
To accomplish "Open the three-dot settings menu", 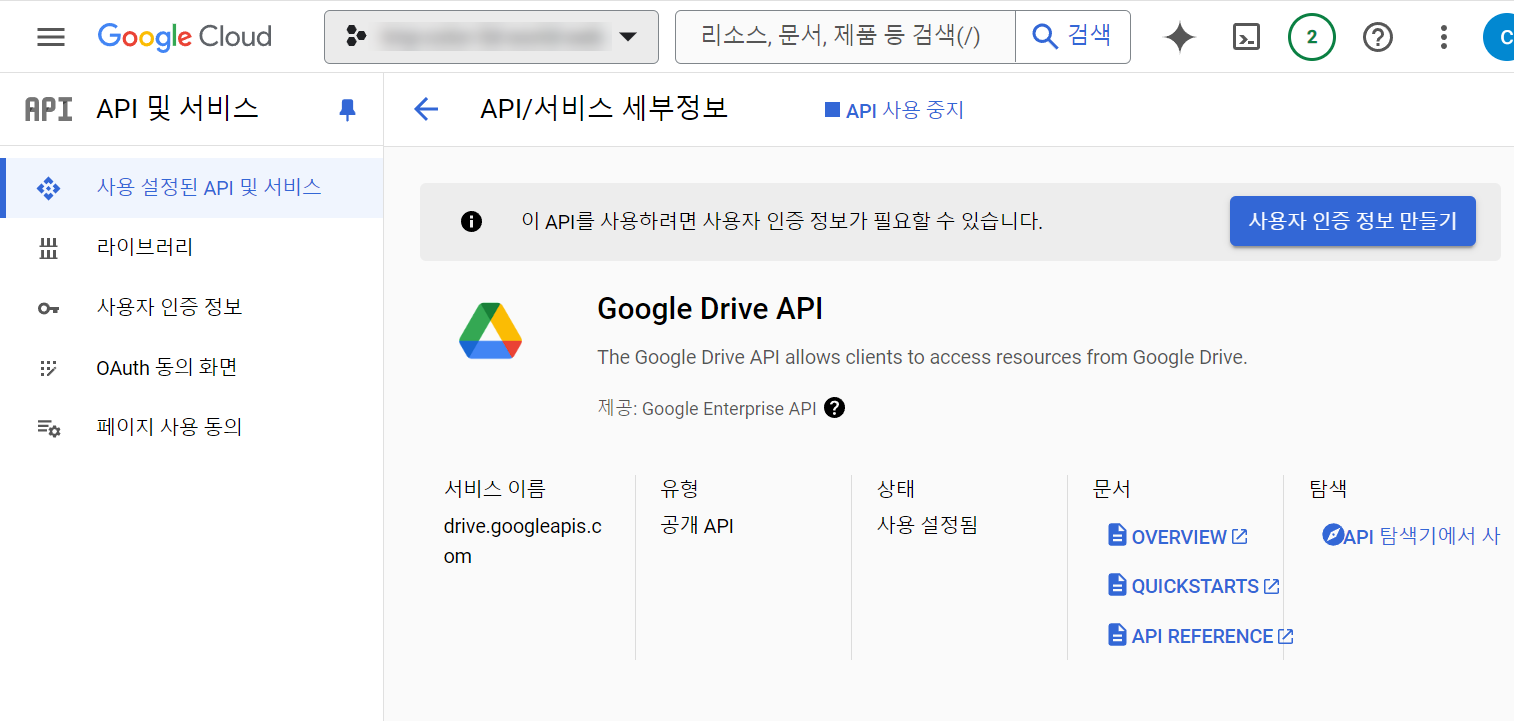I will (1443, 38).
